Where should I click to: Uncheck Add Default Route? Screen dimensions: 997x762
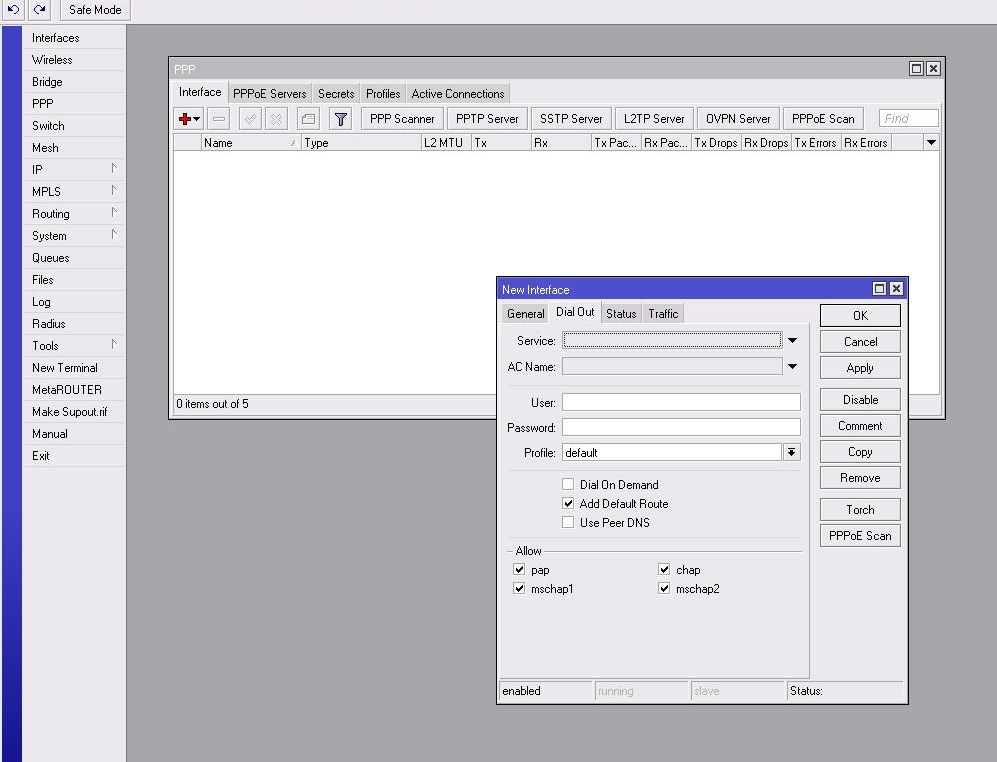coord(568,503)
